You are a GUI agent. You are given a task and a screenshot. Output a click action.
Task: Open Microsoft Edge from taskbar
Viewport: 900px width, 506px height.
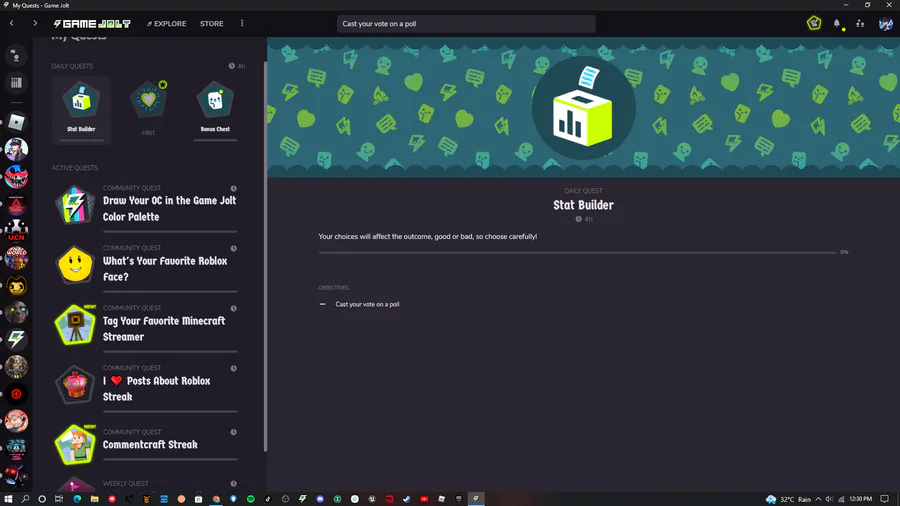77,499
